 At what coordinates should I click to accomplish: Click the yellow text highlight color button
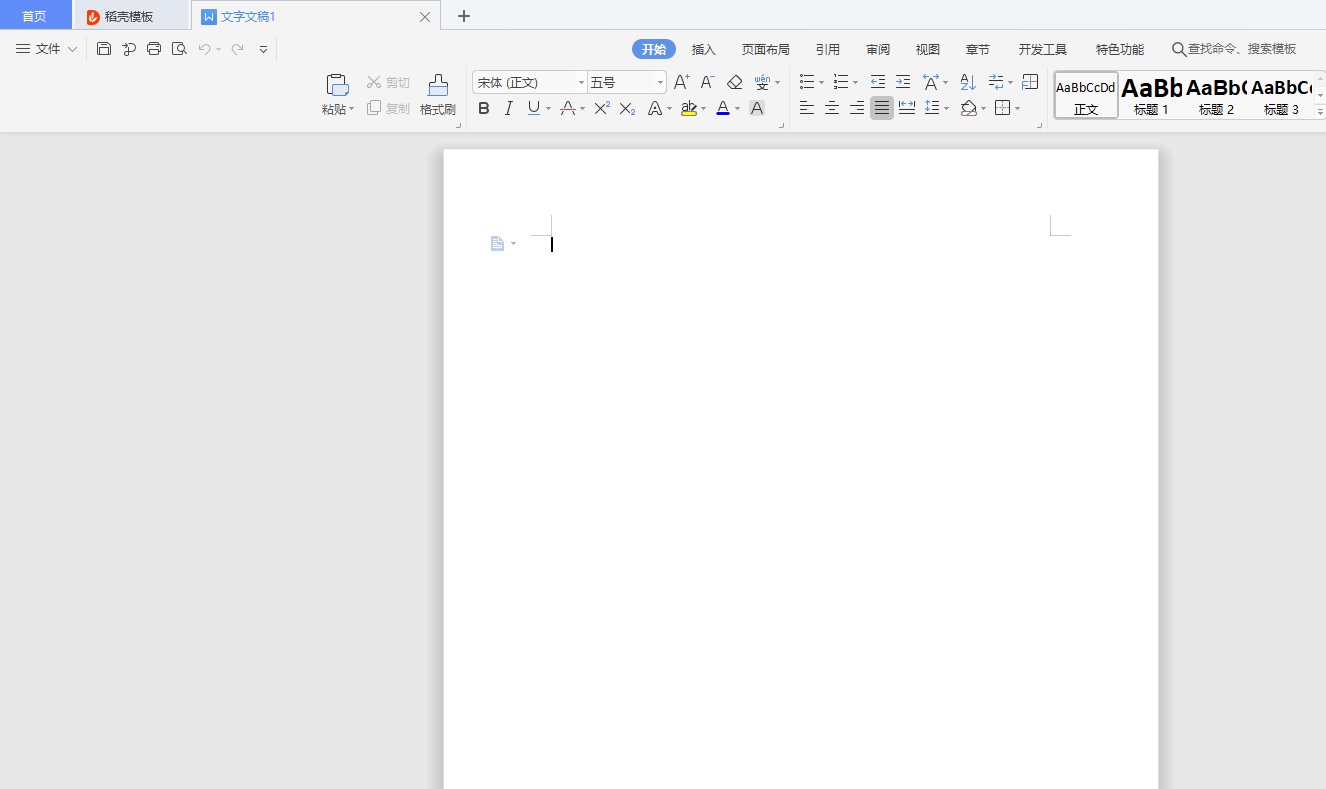[x=688, y=108]
